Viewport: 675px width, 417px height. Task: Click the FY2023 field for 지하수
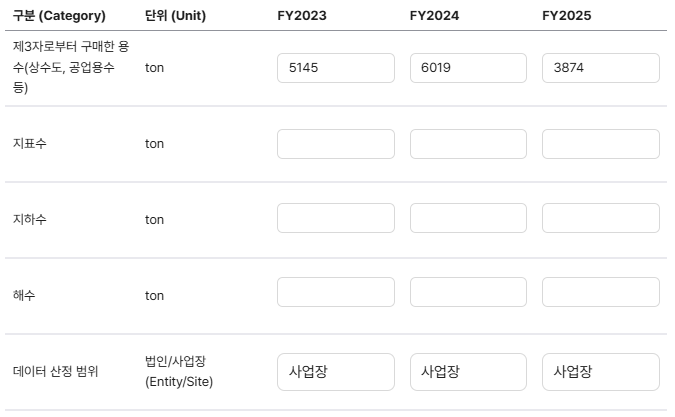coord(336,218)
